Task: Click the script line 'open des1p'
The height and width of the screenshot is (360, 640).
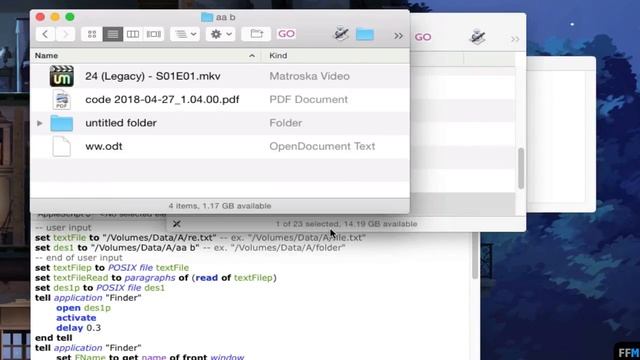Action: (83, 308)
